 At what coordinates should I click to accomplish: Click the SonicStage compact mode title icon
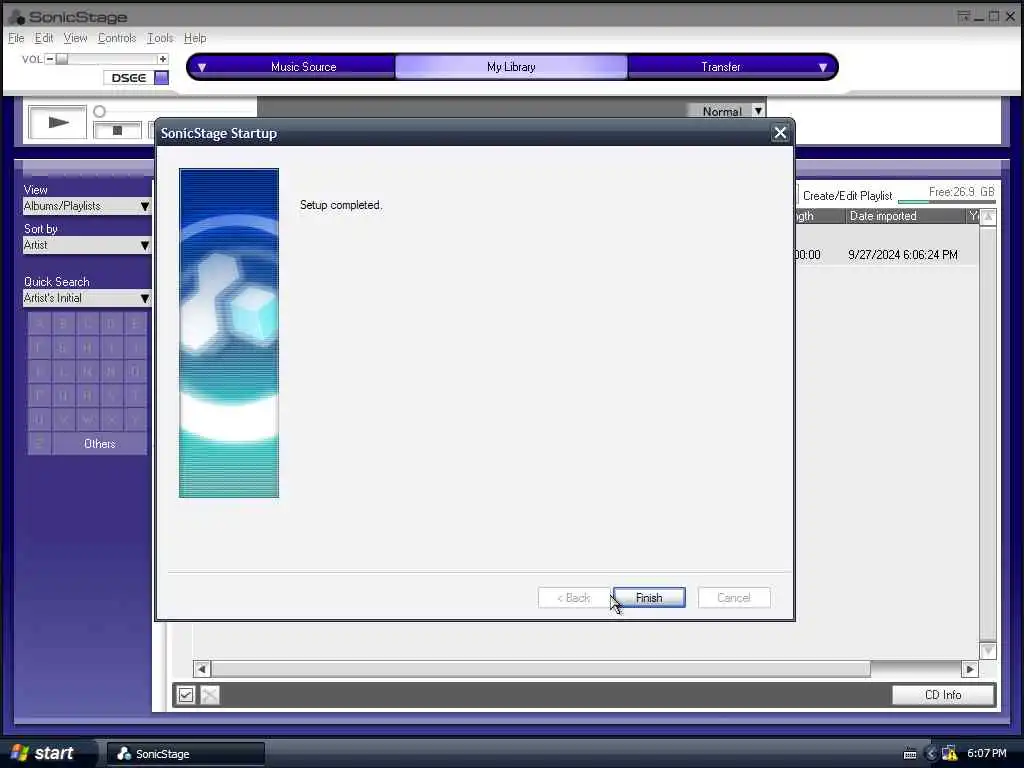coord(963,16)
